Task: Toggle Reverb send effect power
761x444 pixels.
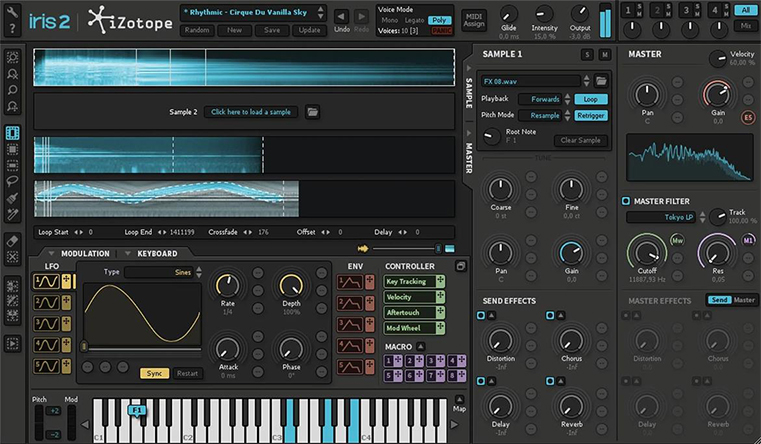Action: point(550,381)
